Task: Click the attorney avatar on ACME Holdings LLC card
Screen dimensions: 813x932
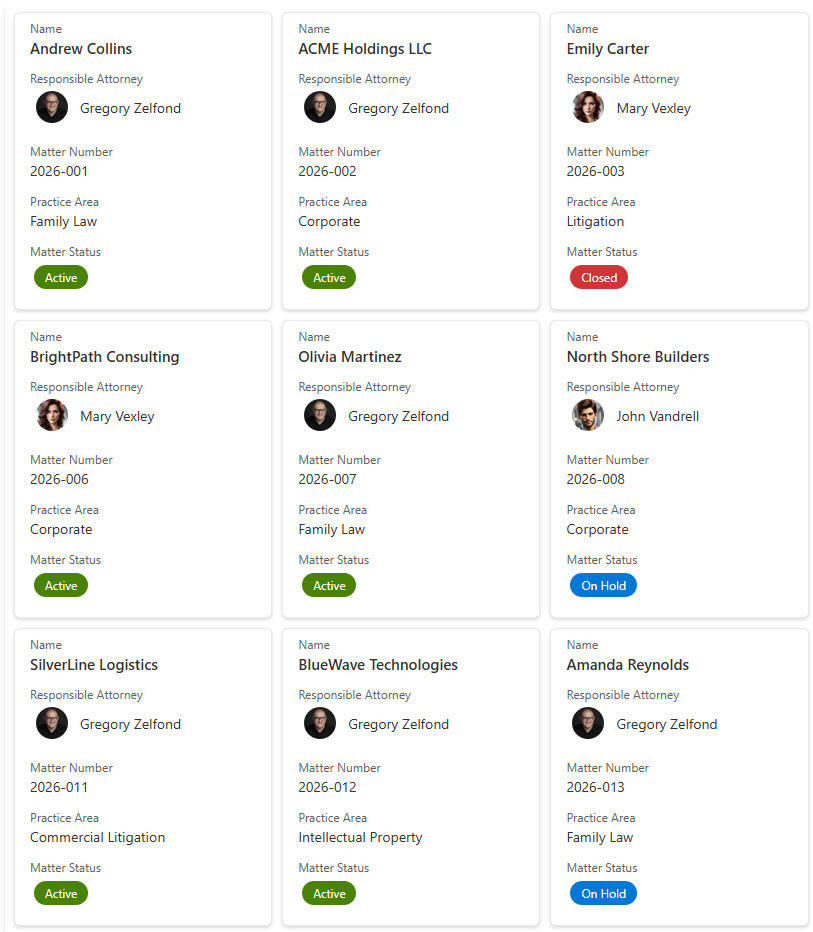Action: (x=320, y=108)
